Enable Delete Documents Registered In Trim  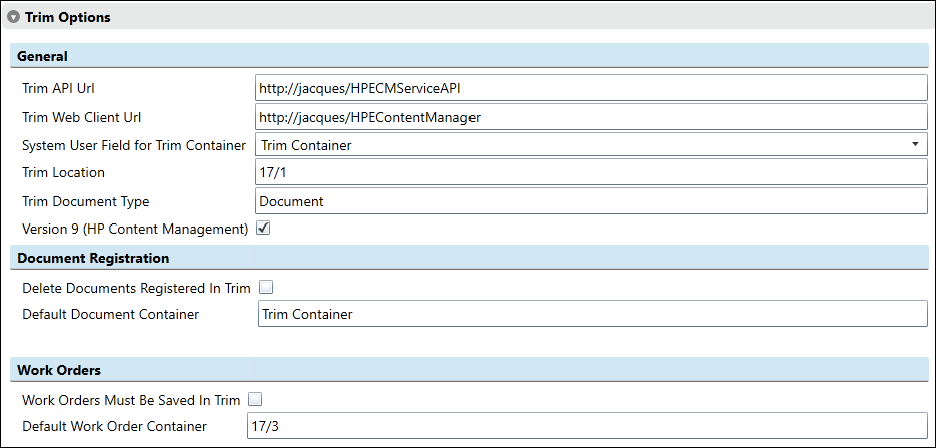coord(266,288)
